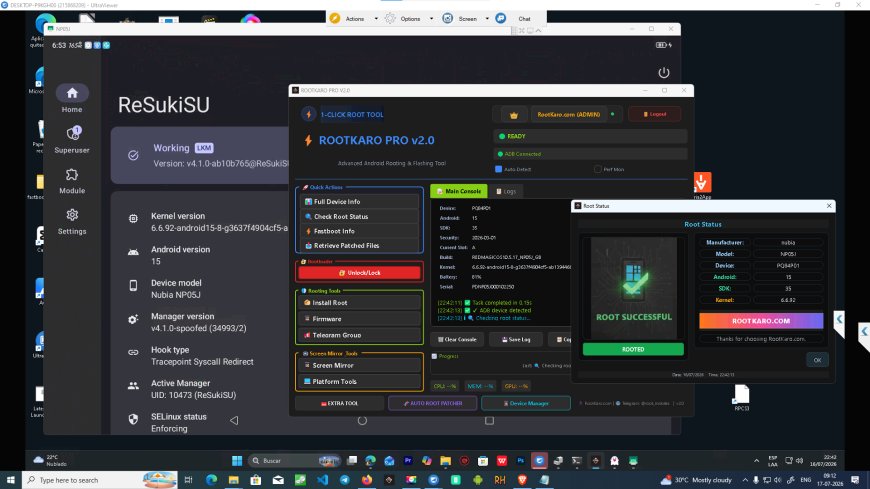Click Fastboot Info button
870x489 pixels.
(x=360, y=231)
